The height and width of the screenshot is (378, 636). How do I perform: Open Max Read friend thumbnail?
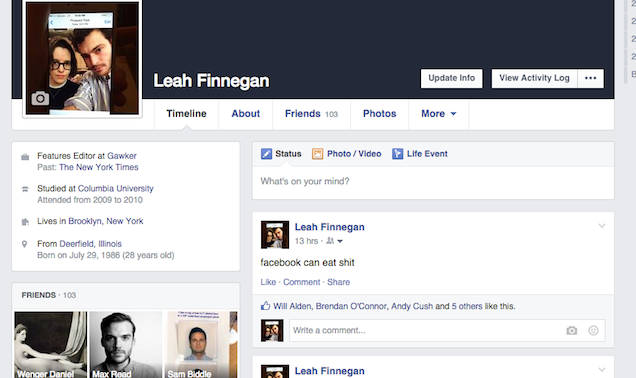click(x=126, y=345)
